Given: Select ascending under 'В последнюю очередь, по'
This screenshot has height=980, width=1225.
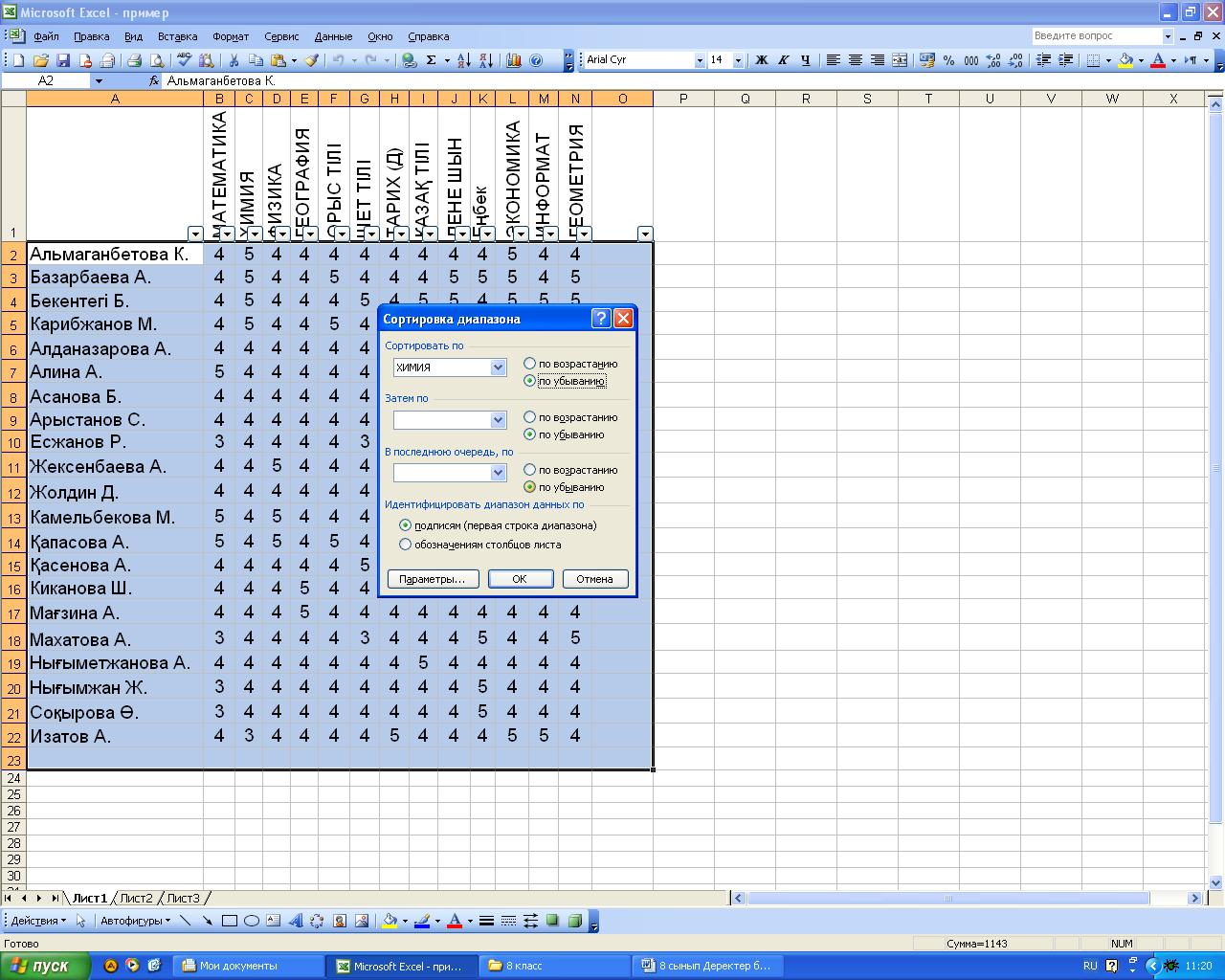Looking at the screenshot, I should [x=529, y=470].
